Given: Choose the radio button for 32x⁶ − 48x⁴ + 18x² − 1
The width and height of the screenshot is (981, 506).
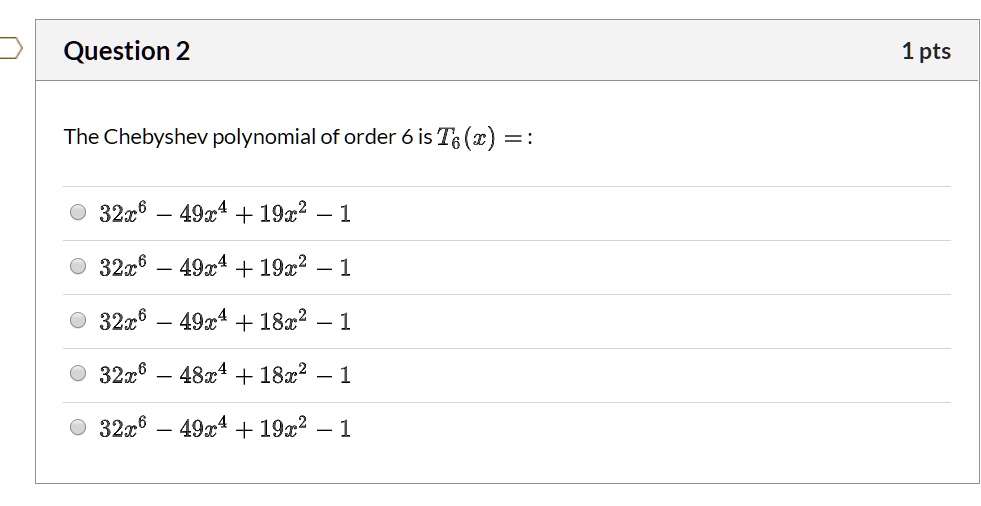Looking at the screenshot, I should (78, 373).
